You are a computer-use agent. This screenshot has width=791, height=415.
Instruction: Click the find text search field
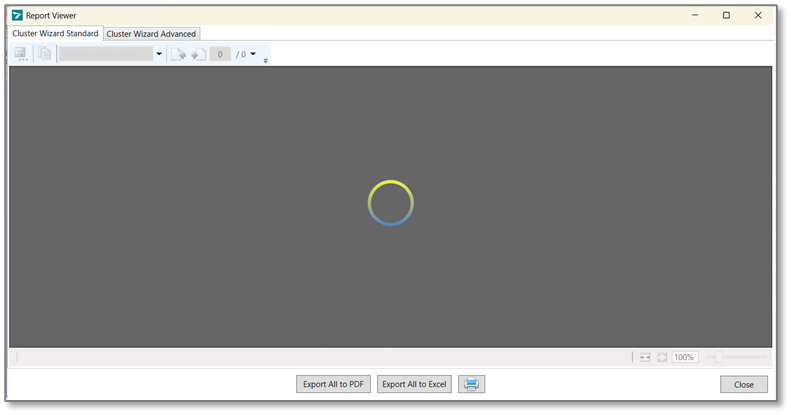click(x=105, y=54)
